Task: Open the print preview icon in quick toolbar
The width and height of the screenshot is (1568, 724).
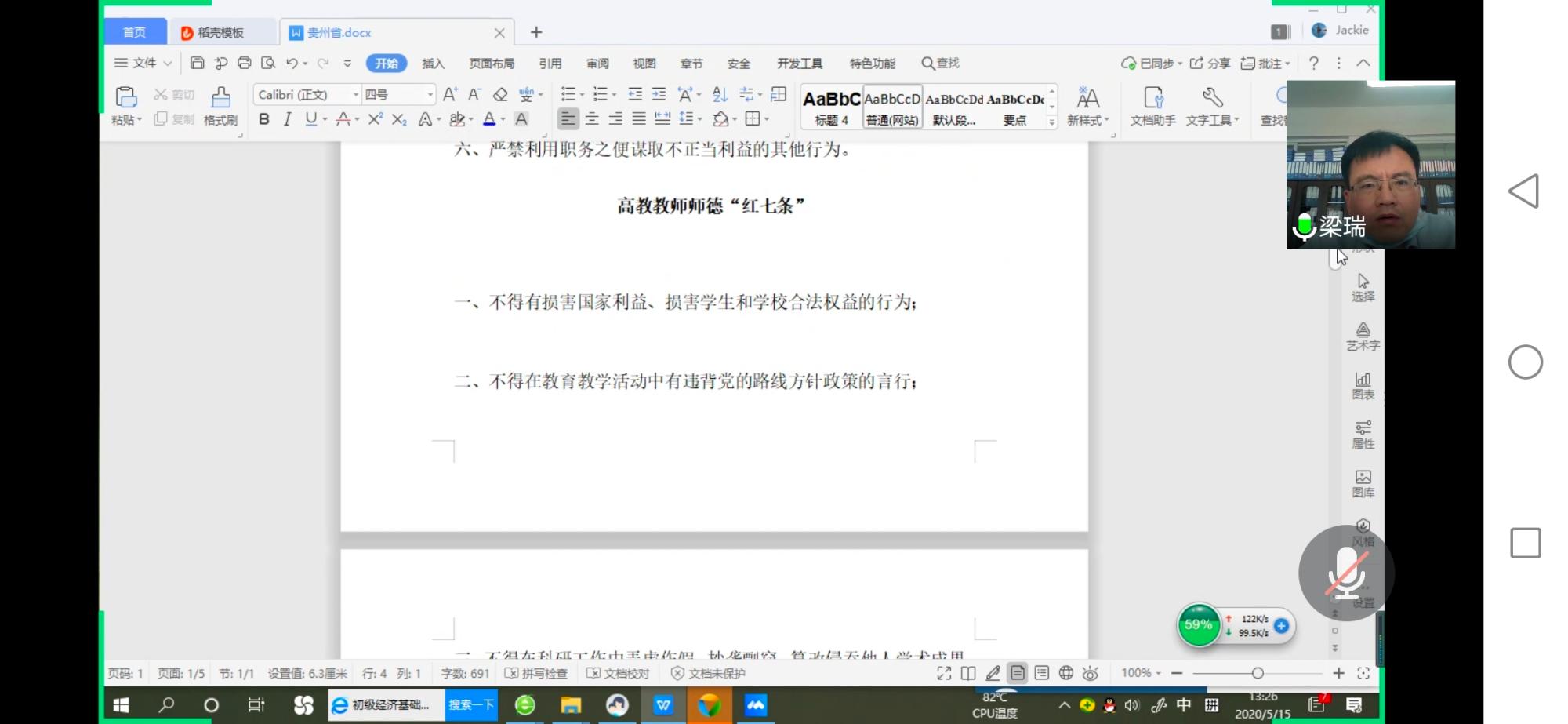Action: coord(268,64)
